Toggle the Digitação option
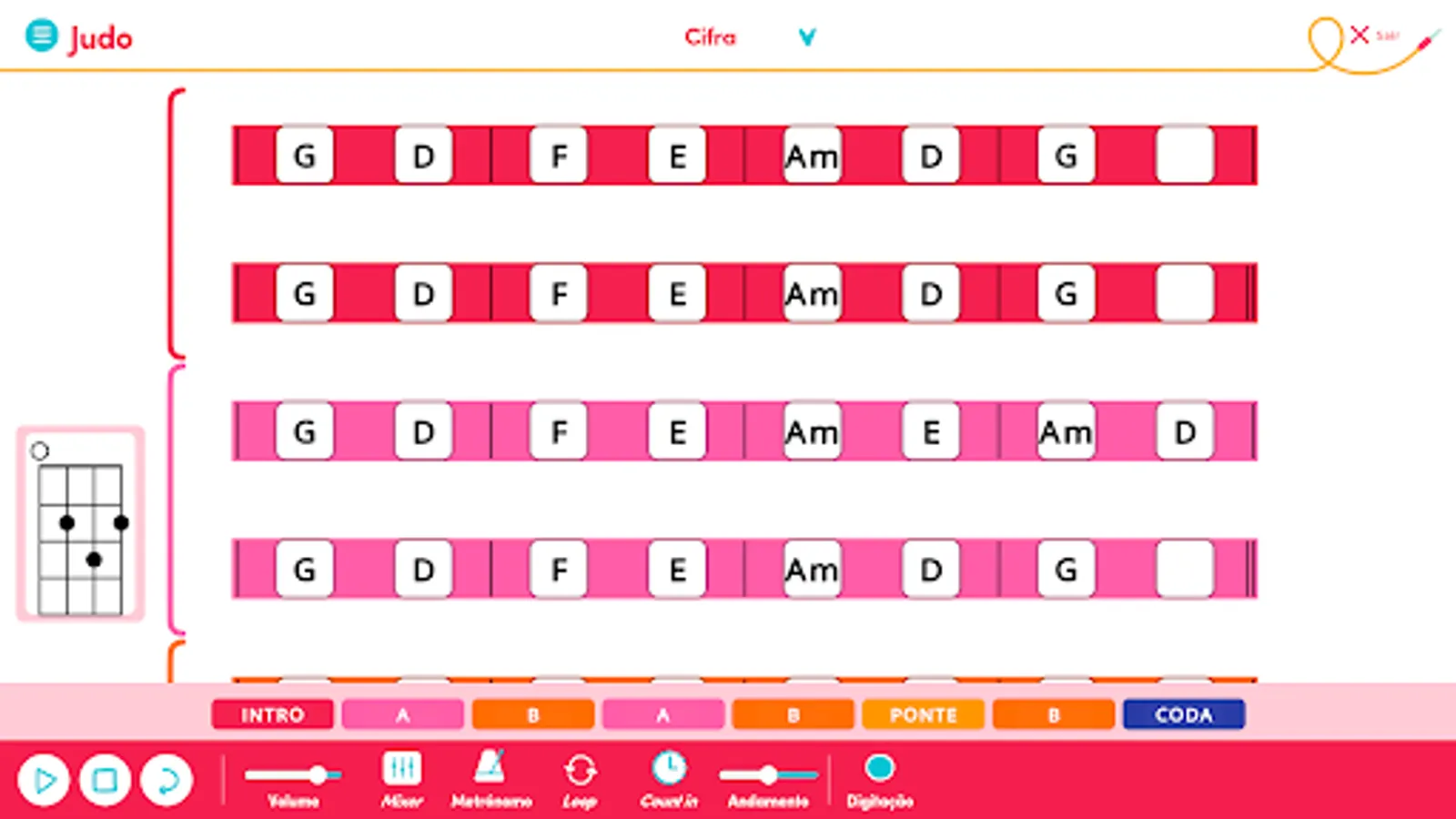 click(x=879, y=767)
